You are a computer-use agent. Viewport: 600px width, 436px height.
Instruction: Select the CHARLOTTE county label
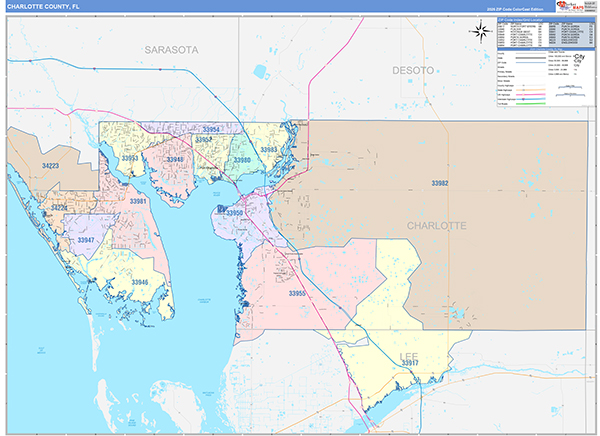437,226
